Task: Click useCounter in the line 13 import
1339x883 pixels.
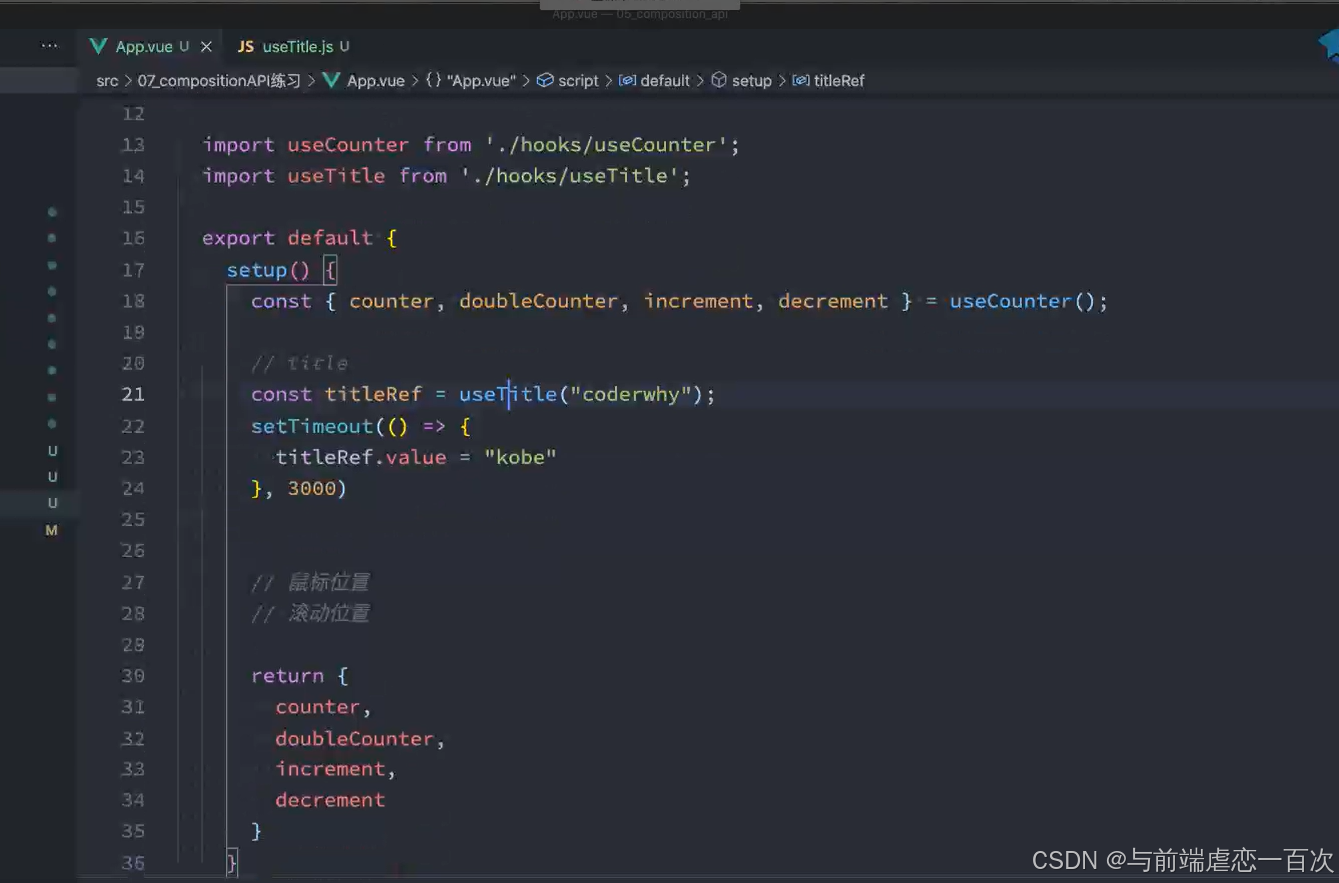Action: [x=348, y=145]
